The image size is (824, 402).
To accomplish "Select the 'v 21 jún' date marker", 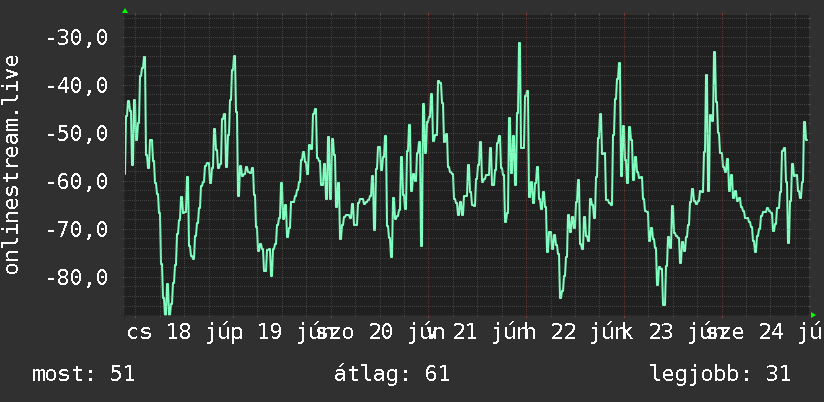I will 470,333.
